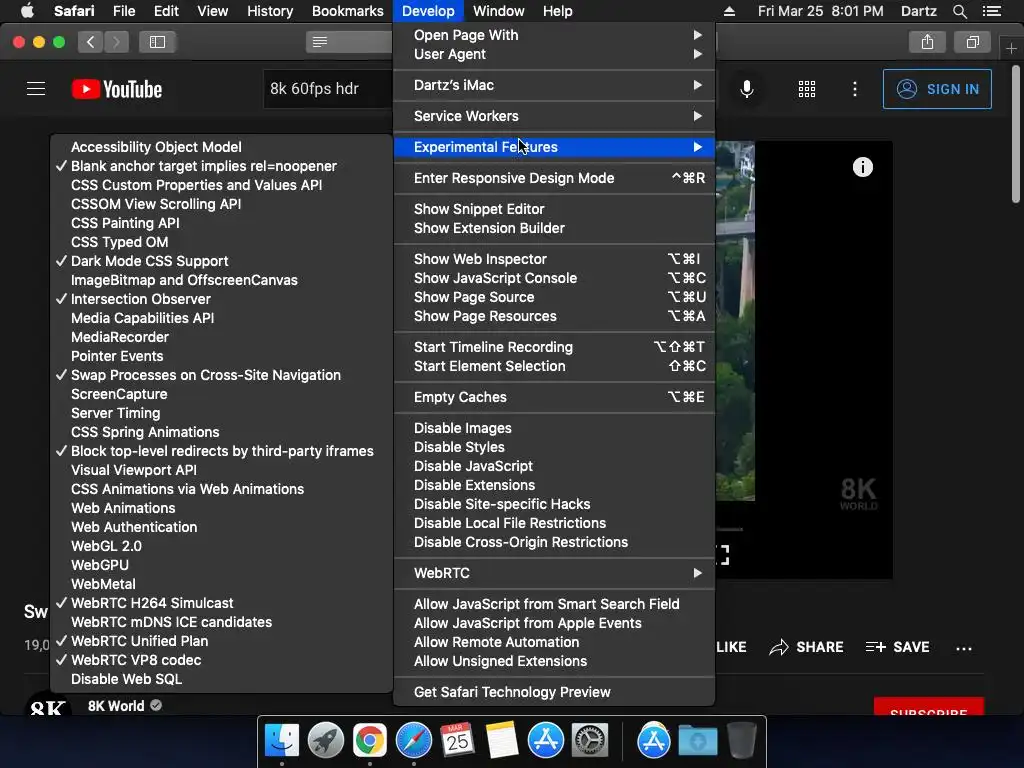Go back with Safari's back arrow
The height and width of the screenshot is (768, 1024).
91,42
